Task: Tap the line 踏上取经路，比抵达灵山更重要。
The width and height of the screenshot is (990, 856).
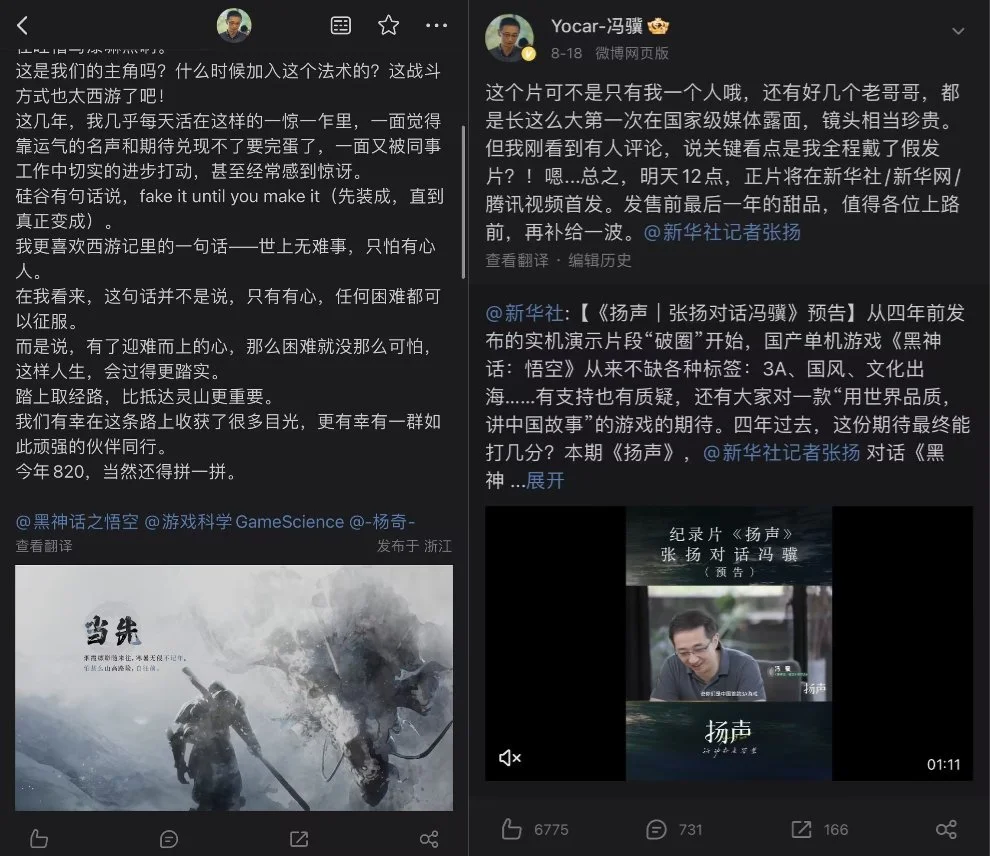Action: tap(146, 396)
